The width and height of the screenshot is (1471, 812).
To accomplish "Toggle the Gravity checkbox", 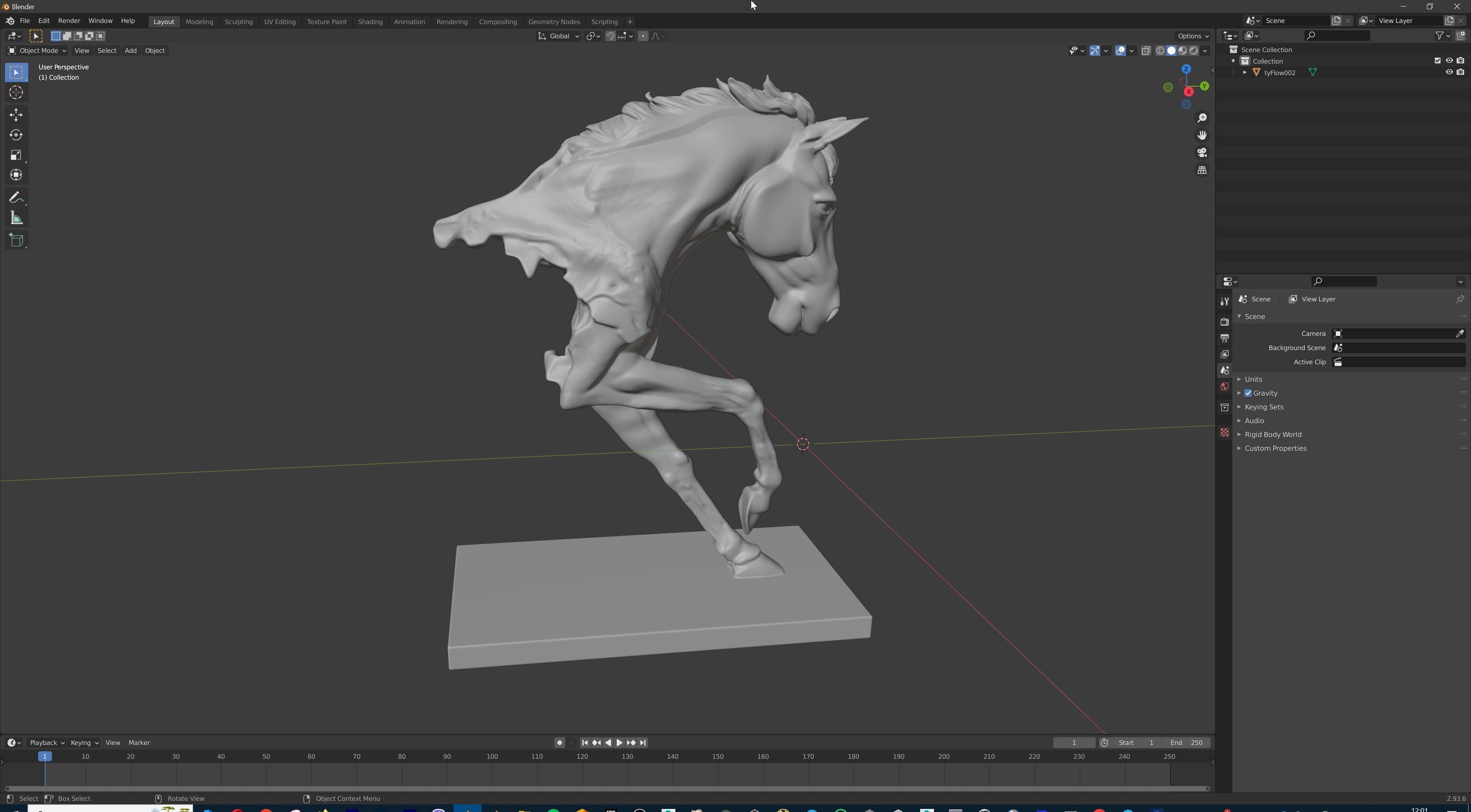I will tap(1248, 393).
